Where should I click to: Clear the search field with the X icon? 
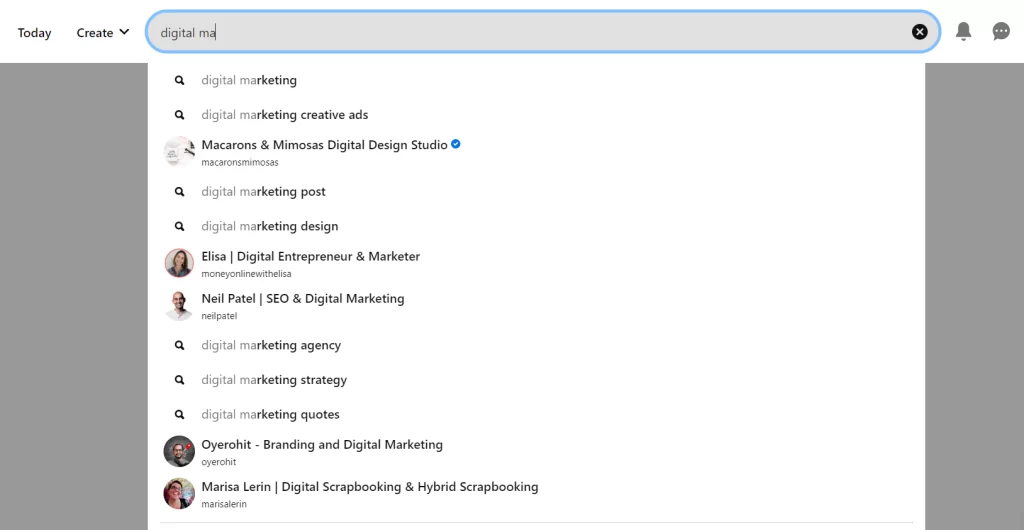[x=920, y=31]
